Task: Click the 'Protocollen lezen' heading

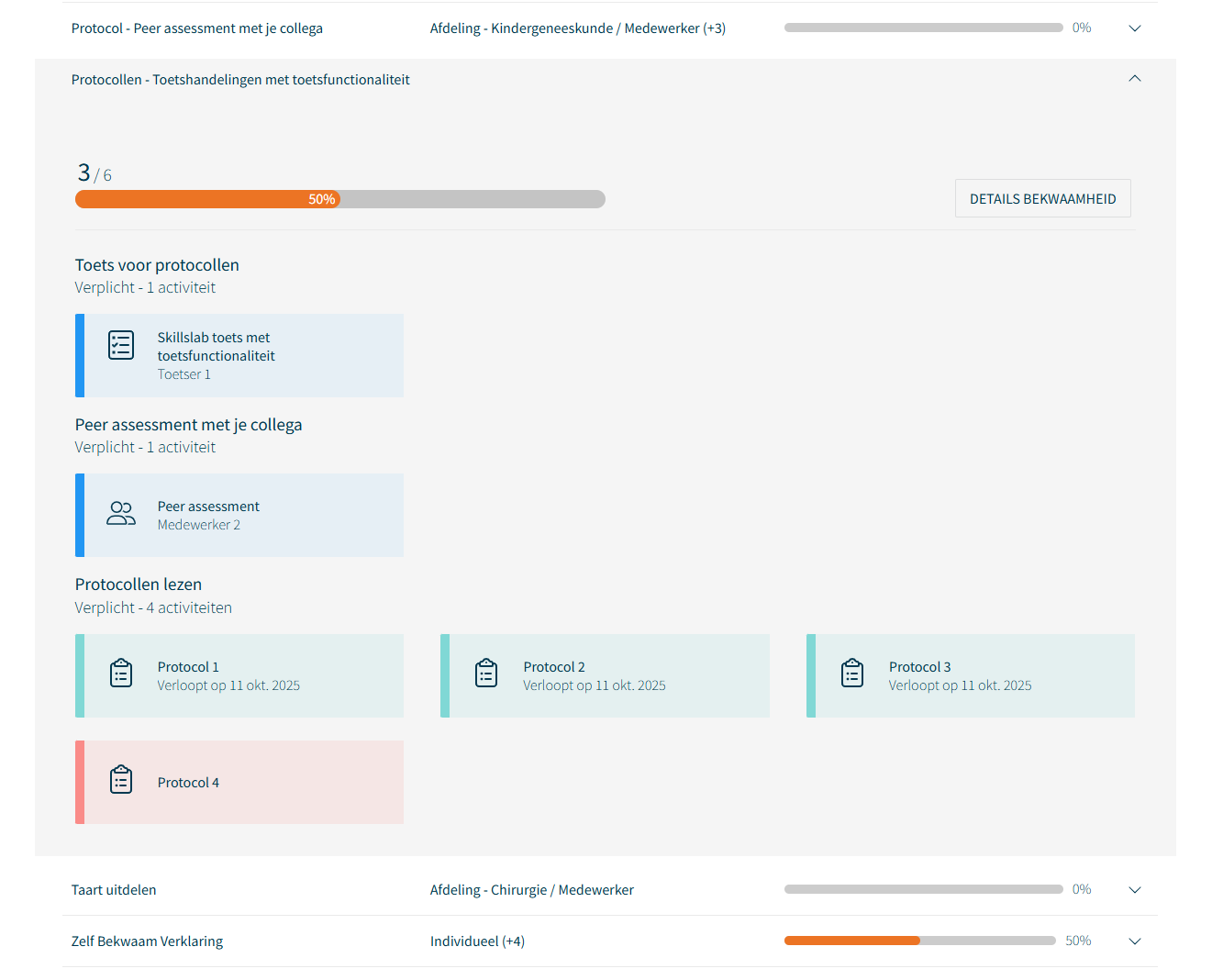Action: pos(139,585)
